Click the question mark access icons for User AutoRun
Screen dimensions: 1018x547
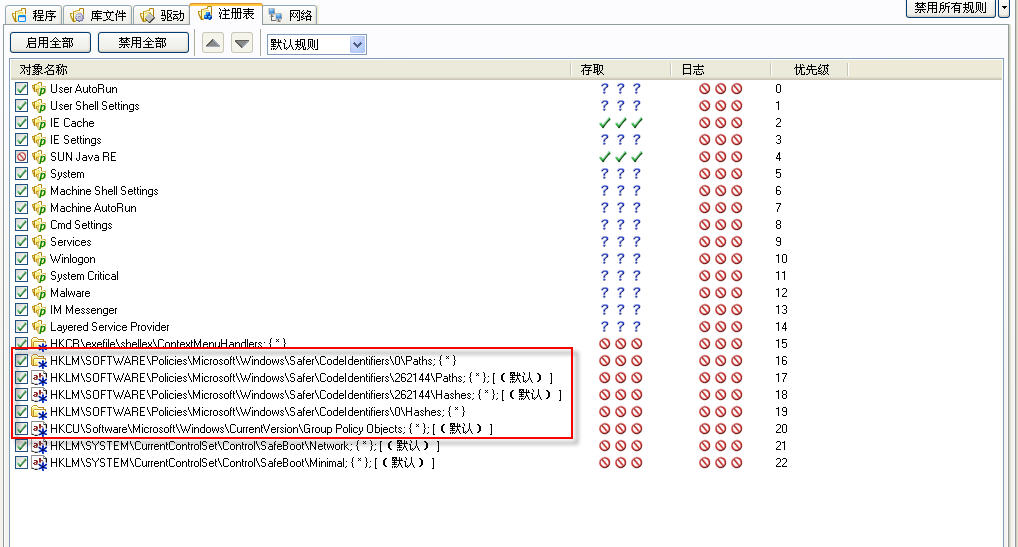tap(621, 89)
